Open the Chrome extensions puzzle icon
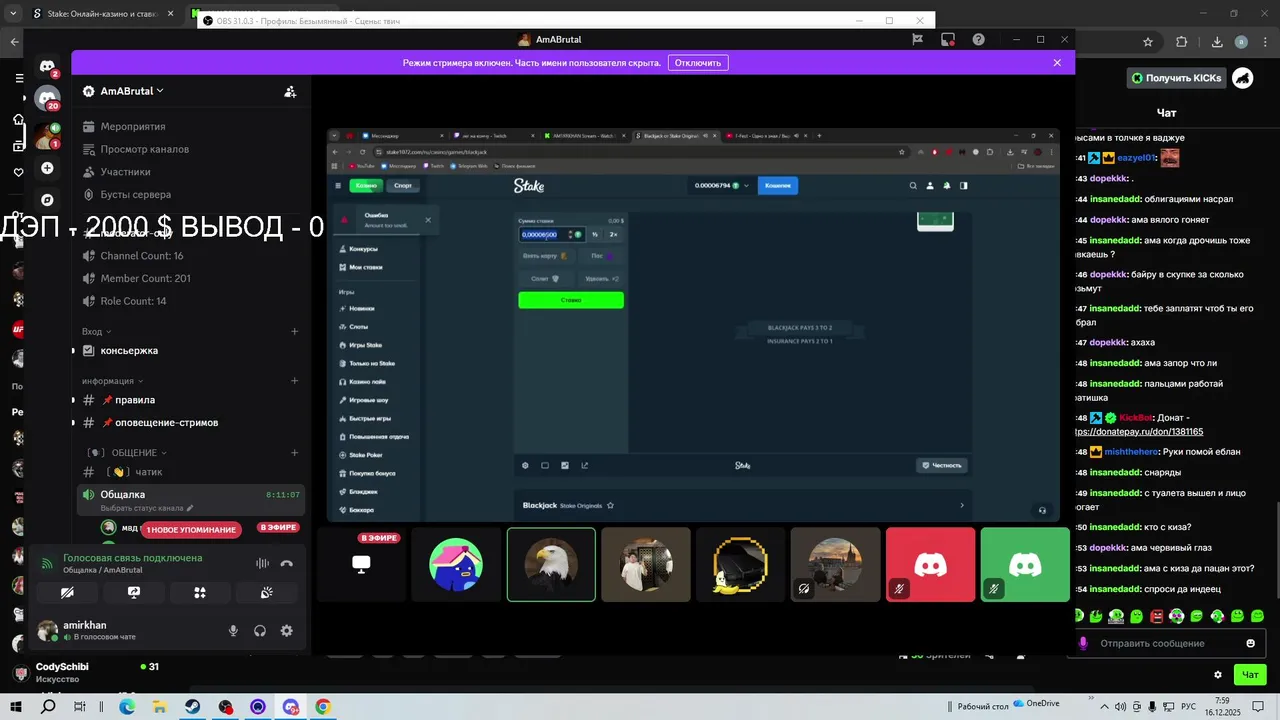 coord(1181,42)
